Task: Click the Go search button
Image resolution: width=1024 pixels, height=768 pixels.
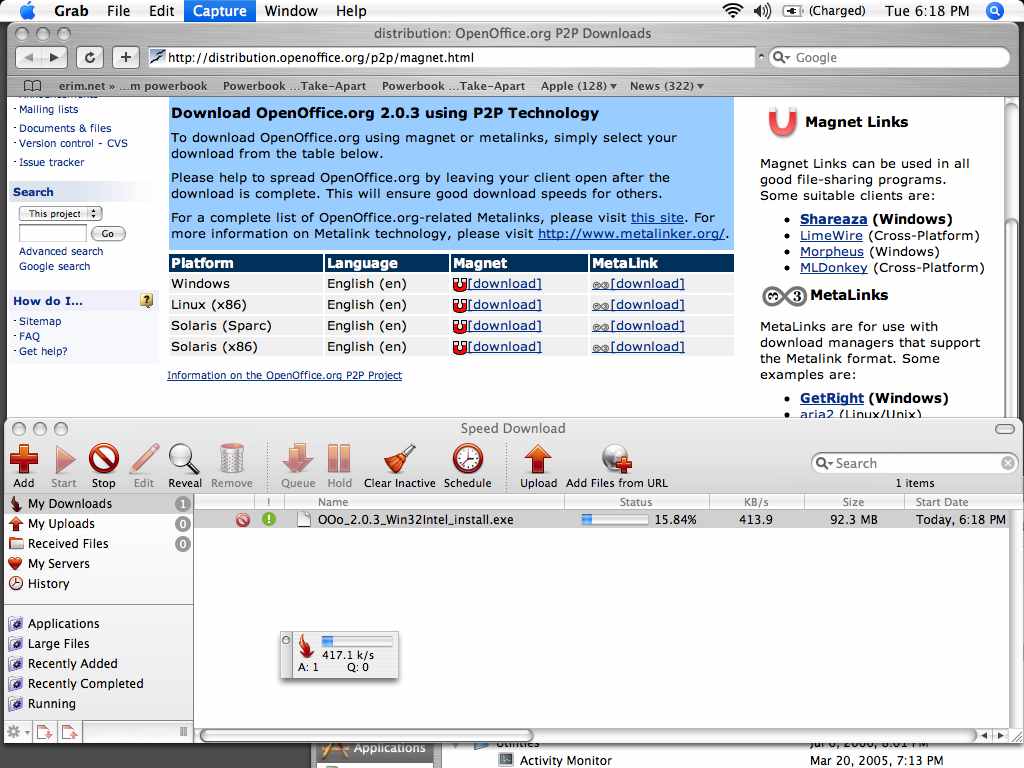Action: 108,234
